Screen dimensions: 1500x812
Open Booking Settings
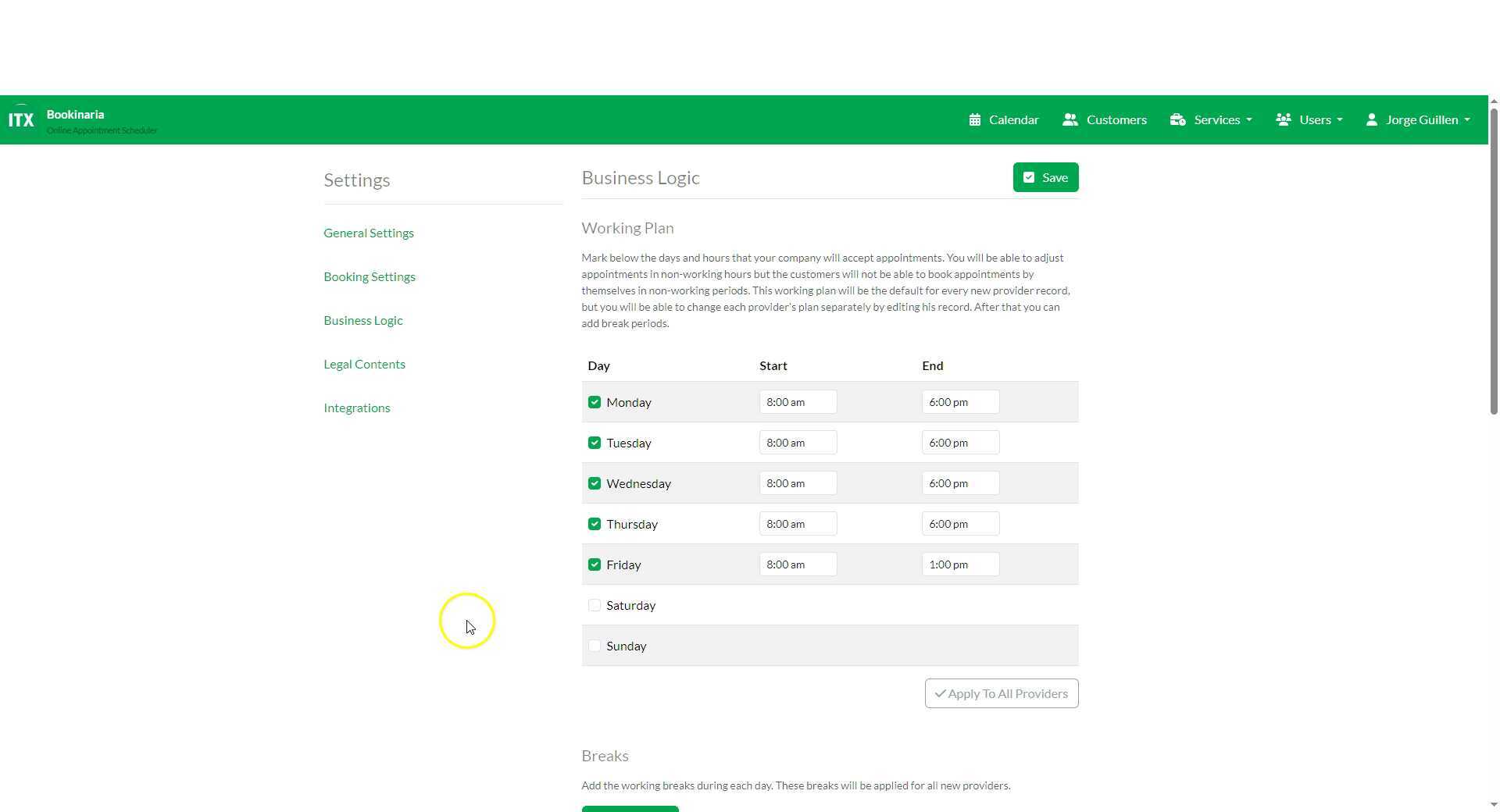point(369,276)
